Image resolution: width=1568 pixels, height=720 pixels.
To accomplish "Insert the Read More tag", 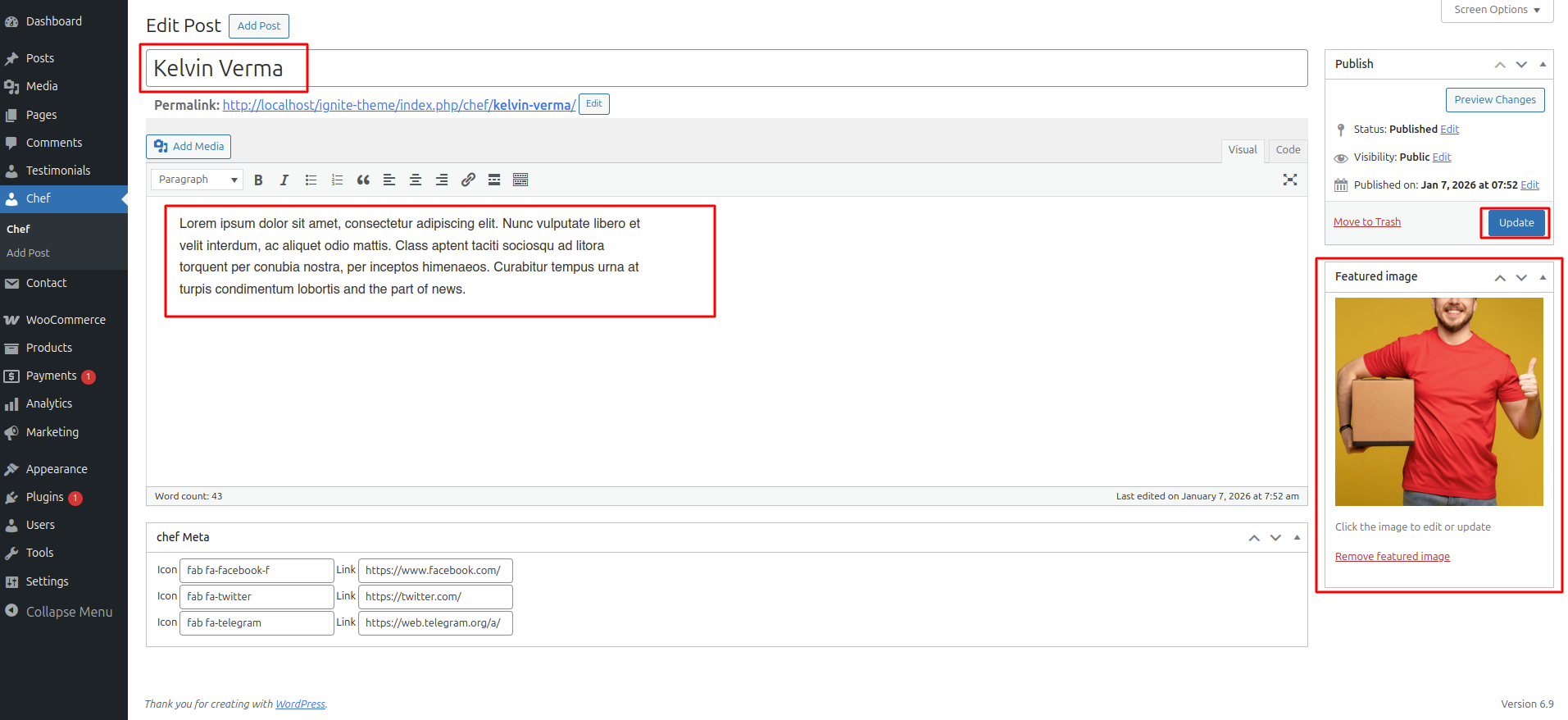I will click(x=494, y=180).
